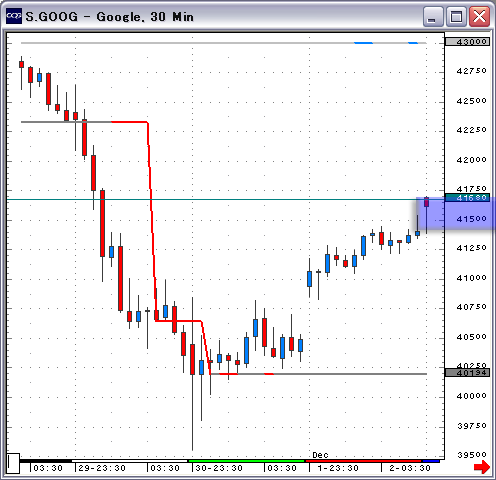Click the 2-03:30 time axis label

[410, 468]
